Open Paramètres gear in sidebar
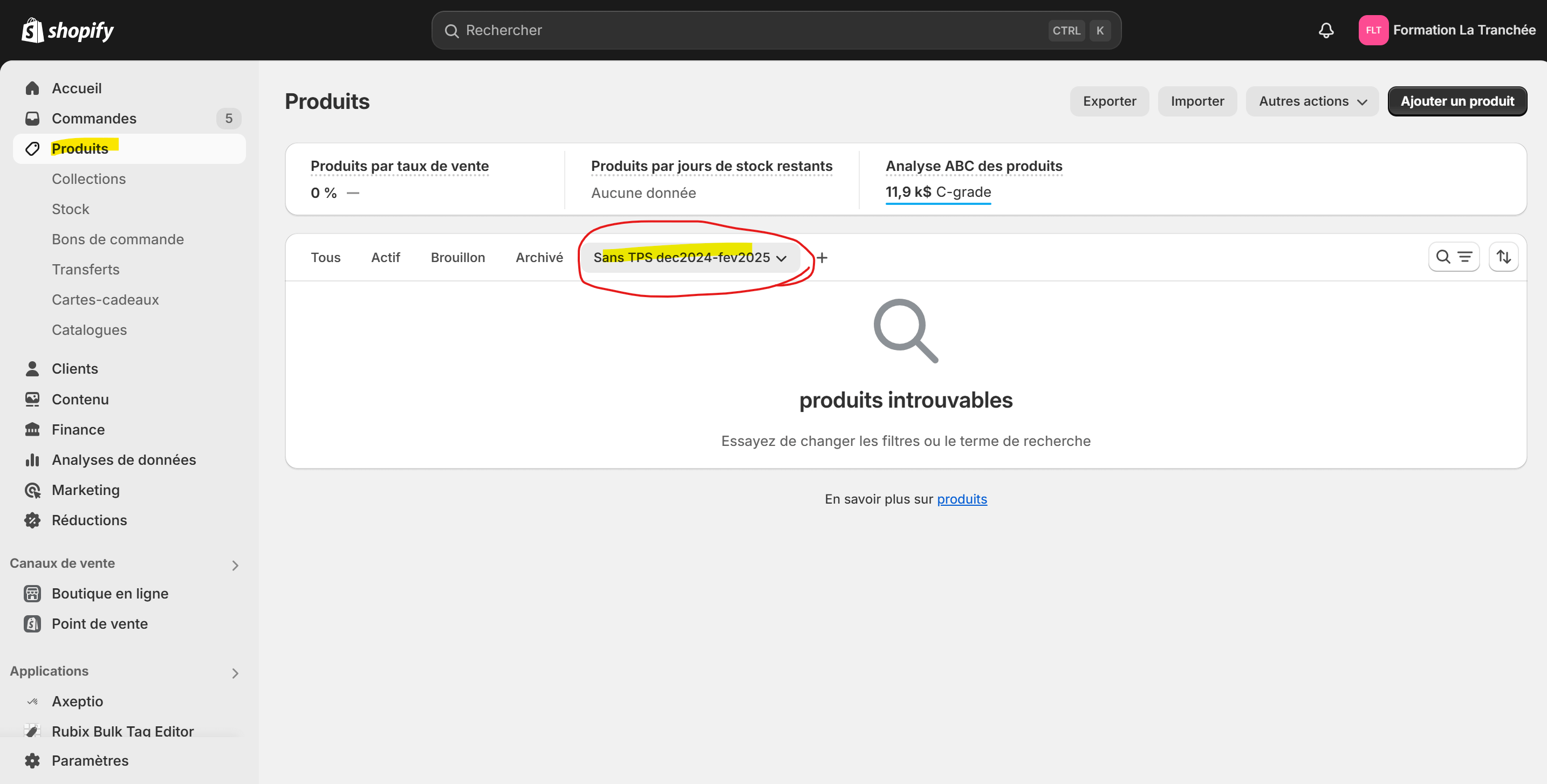Image resolution: width=1547 pixels, height=784 pixels. point(32,761)
